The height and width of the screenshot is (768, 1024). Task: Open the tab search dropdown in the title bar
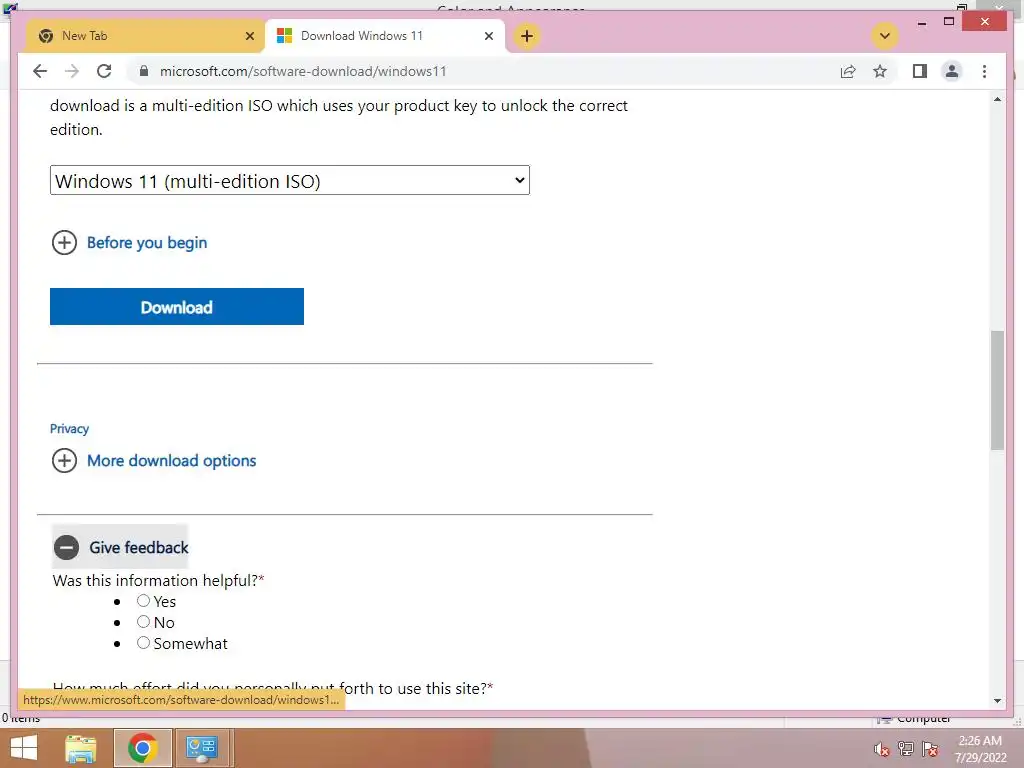[885, 36]
